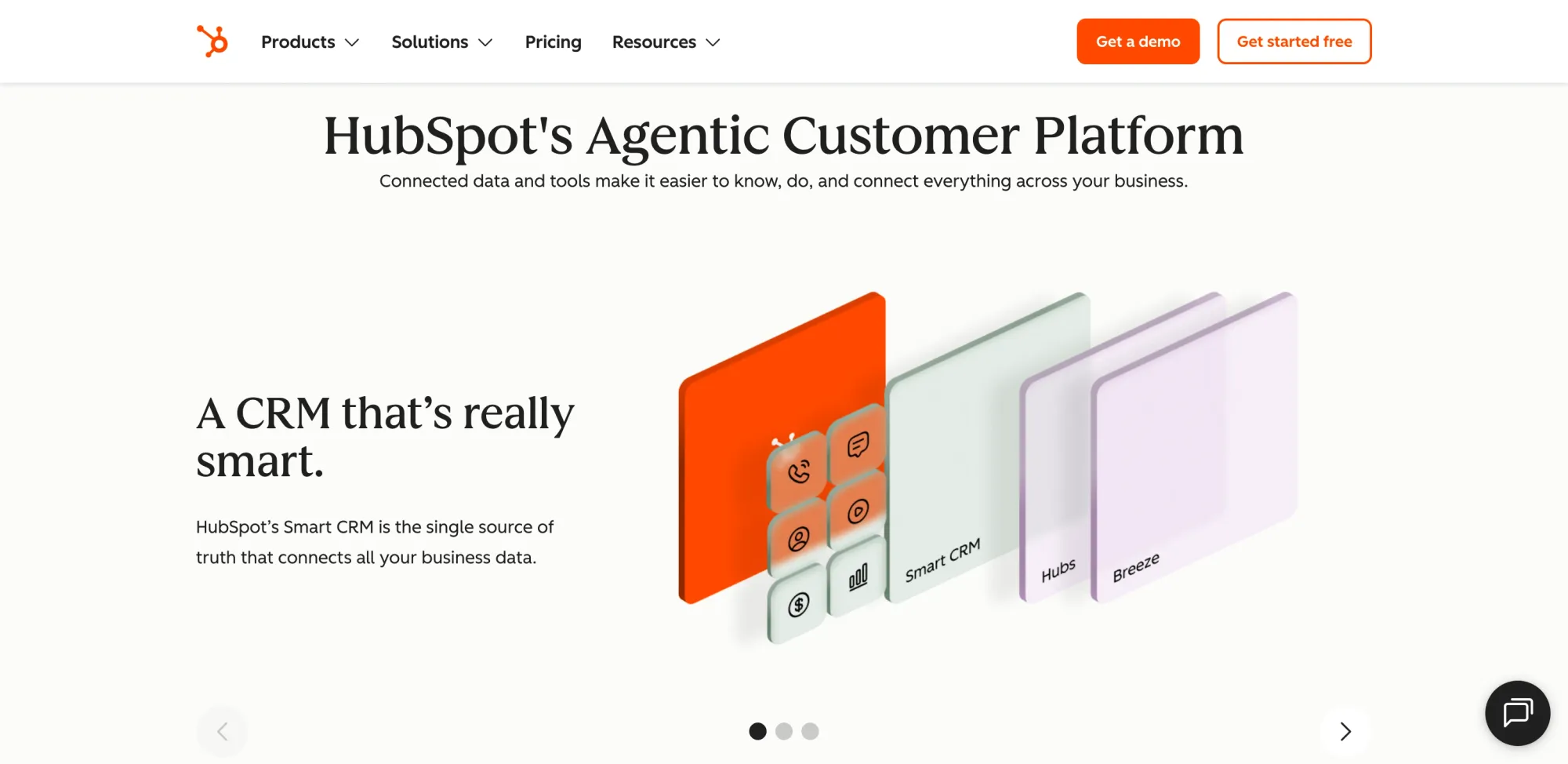1568x764 pixels.
Task: Click the HubSpot sprocket logo
Action: point(212,42)
